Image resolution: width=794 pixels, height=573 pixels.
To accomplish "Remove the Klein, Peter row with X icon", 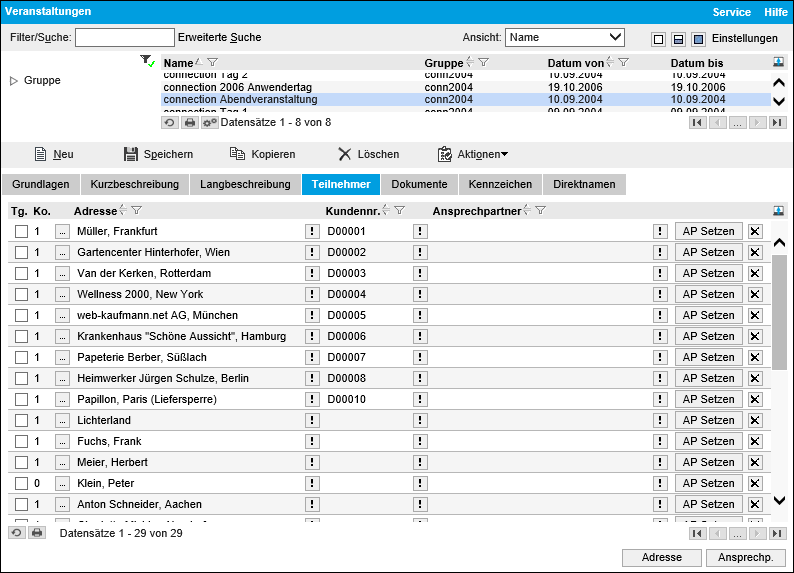I will click(x=755, y=483).
